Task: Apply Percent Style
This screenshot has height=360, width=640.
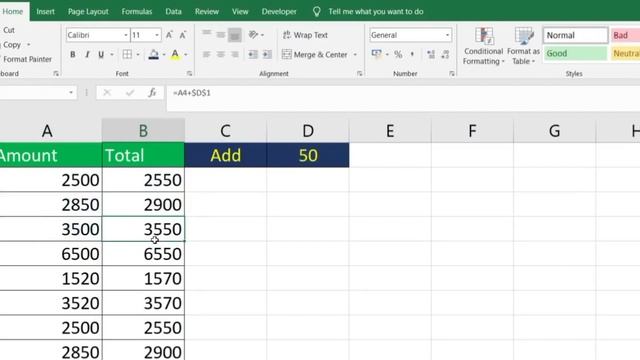Action: 398,54
